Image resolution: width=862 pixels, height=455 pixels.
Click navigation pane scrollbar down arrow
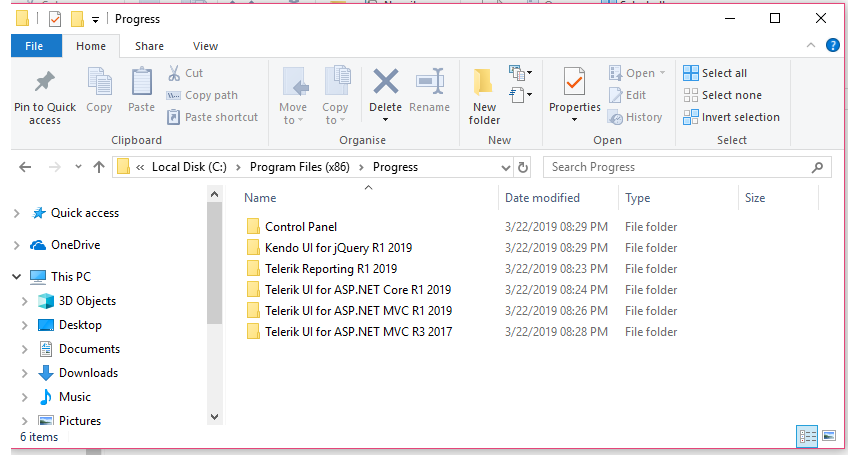click(x=214, y=417)
